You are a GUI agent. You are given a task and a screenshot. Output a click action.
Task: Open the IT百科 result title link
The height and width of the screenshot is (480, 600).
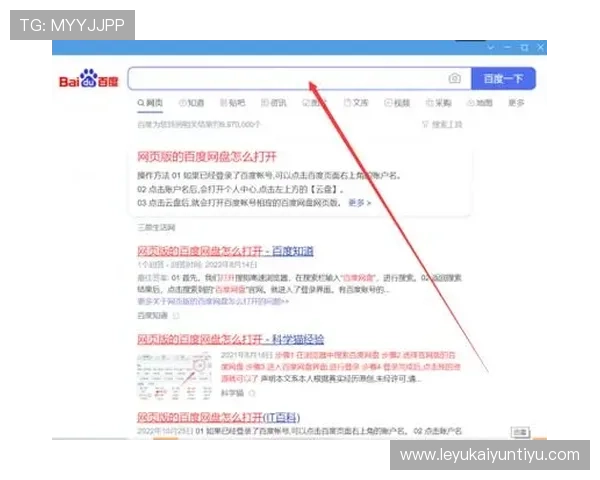click(218, 417)
